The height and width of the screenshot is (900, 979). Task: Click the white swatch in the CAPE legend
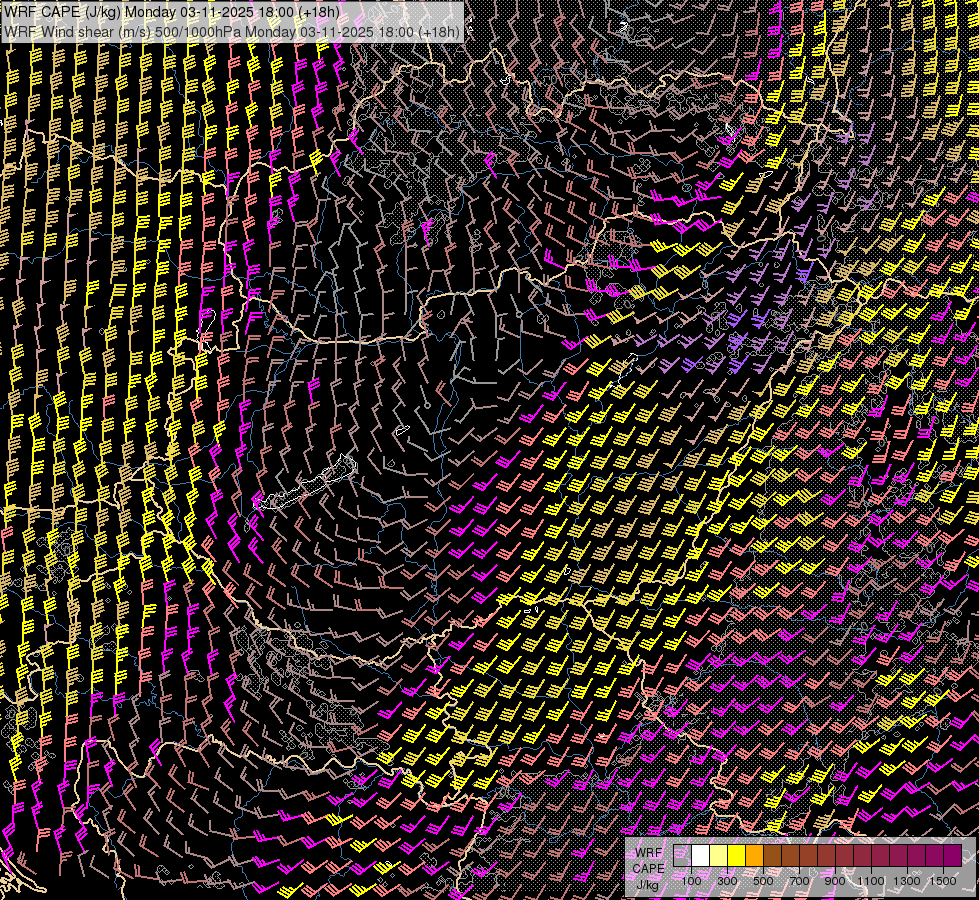click(701, 856)
